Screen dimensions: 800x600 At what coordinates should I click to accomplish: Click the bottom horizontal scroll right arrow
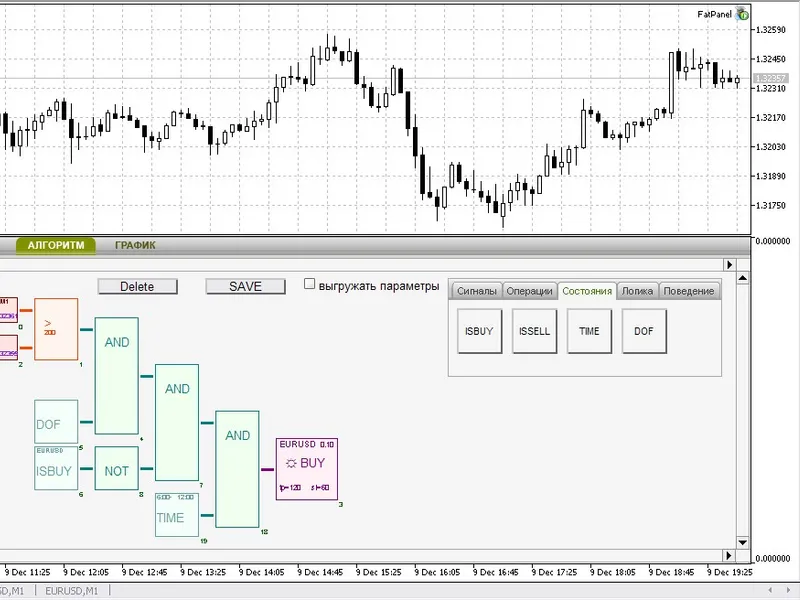(730, 556)
